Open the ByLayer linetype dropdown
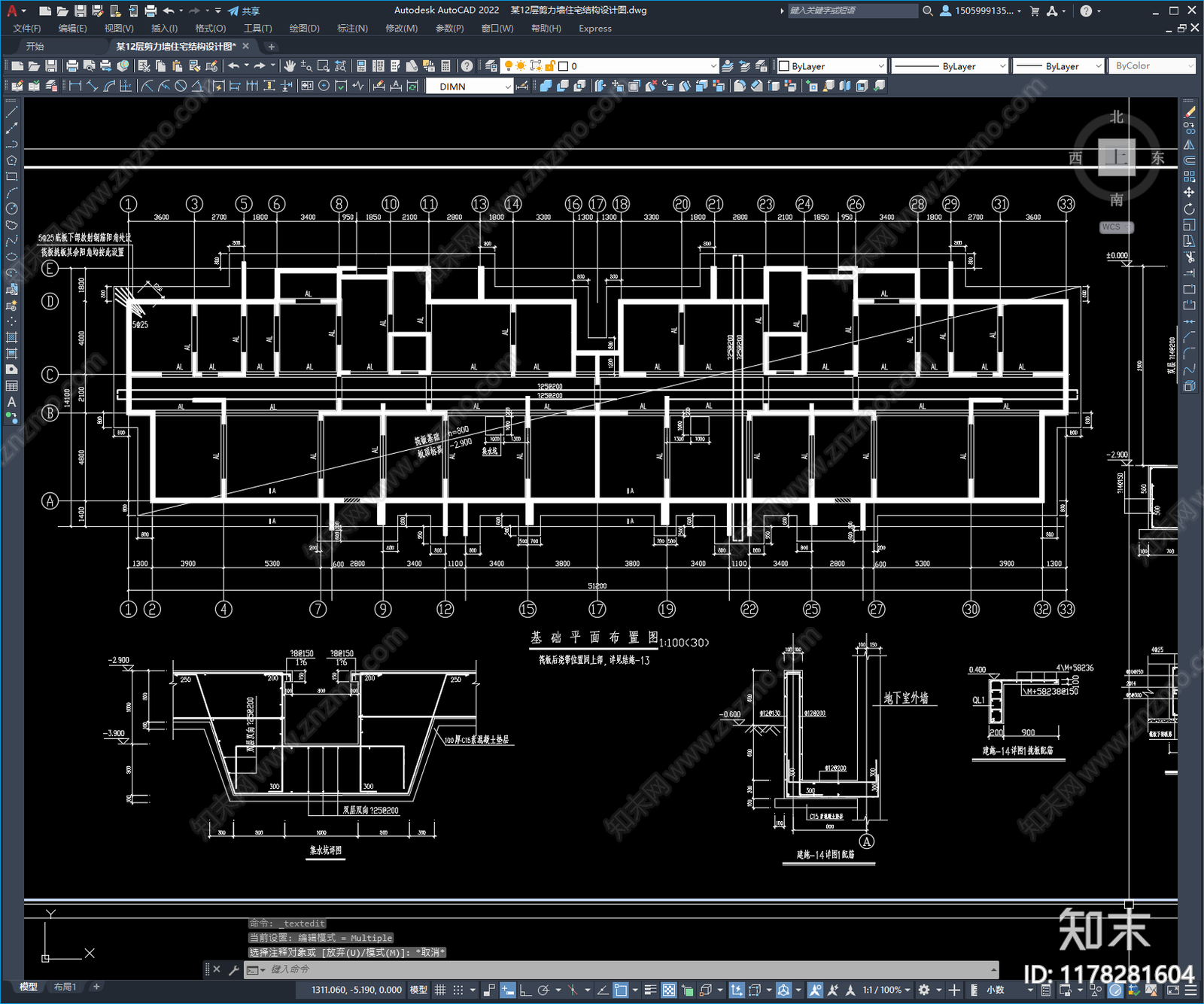Screen dimensions: 1204x1004 coord(950,66)
